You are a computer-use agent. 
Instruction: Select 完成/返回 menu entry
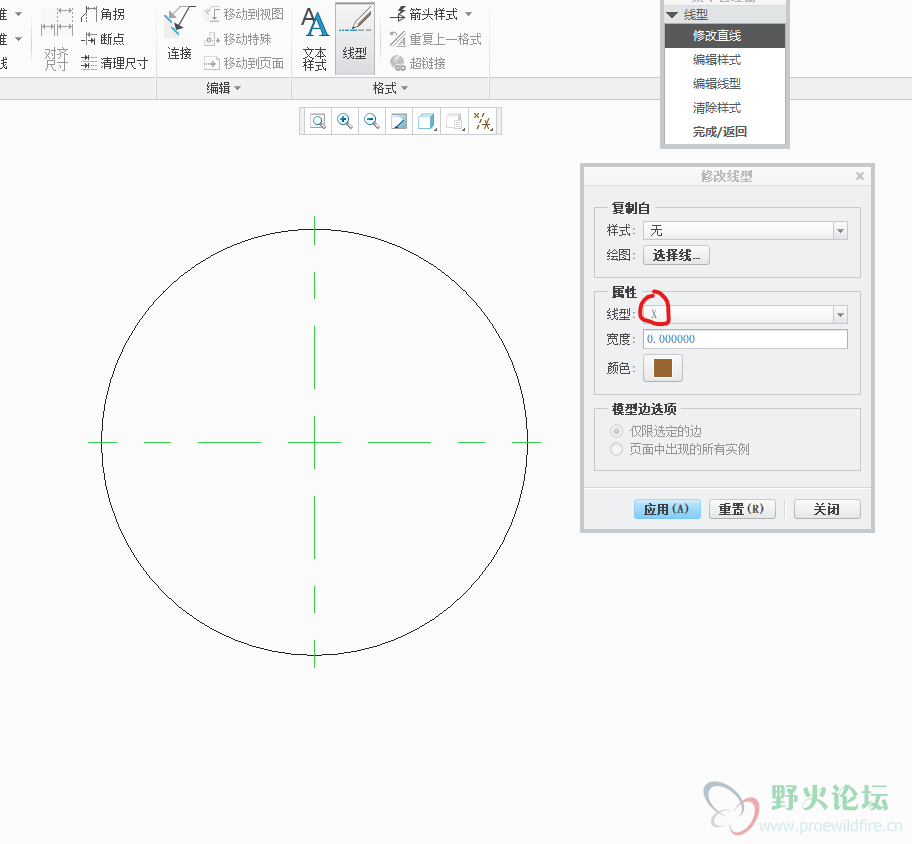725,131
